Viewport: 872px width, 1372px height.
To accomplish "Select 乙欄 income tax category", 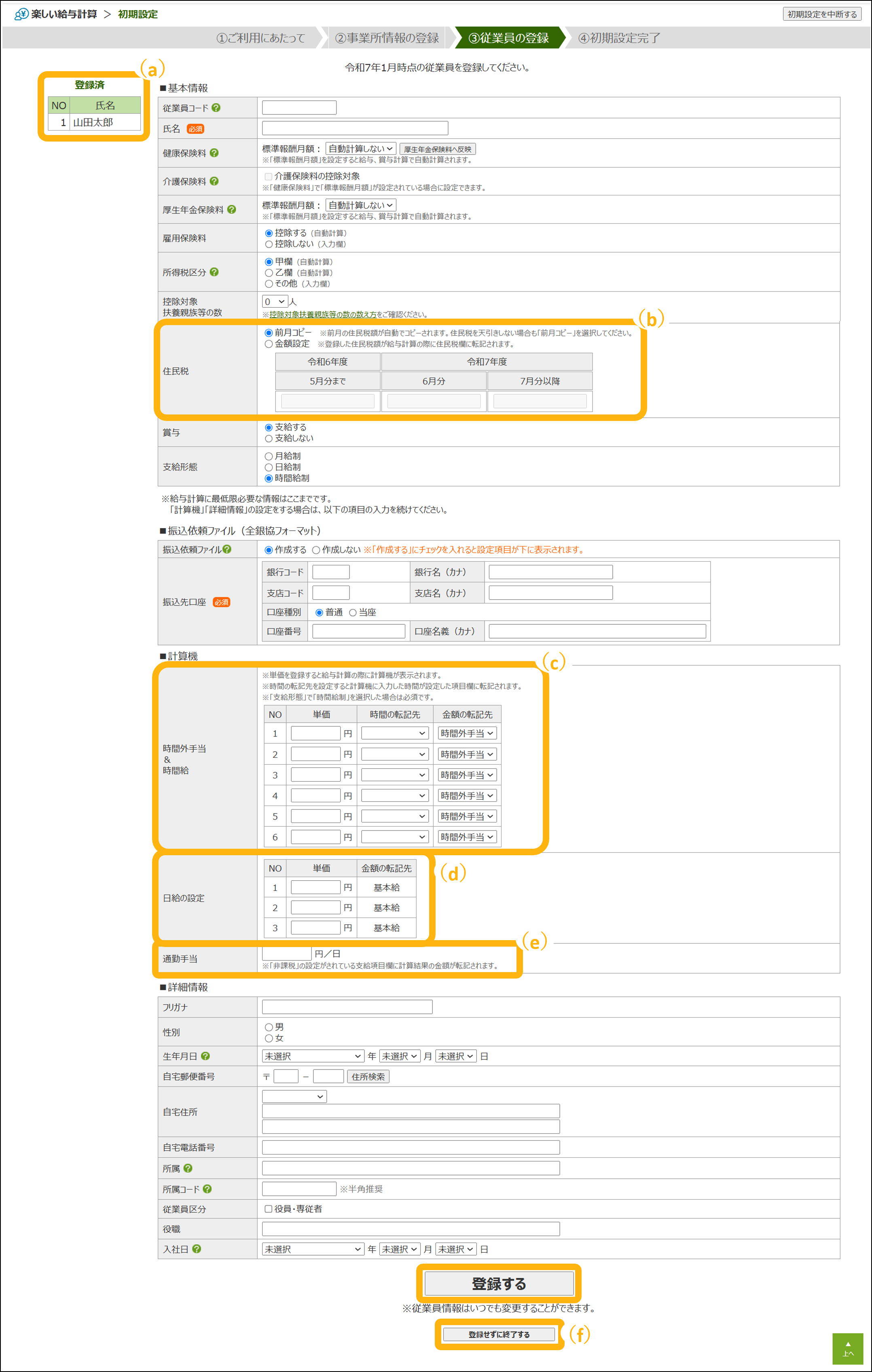I will coord(269,273).
